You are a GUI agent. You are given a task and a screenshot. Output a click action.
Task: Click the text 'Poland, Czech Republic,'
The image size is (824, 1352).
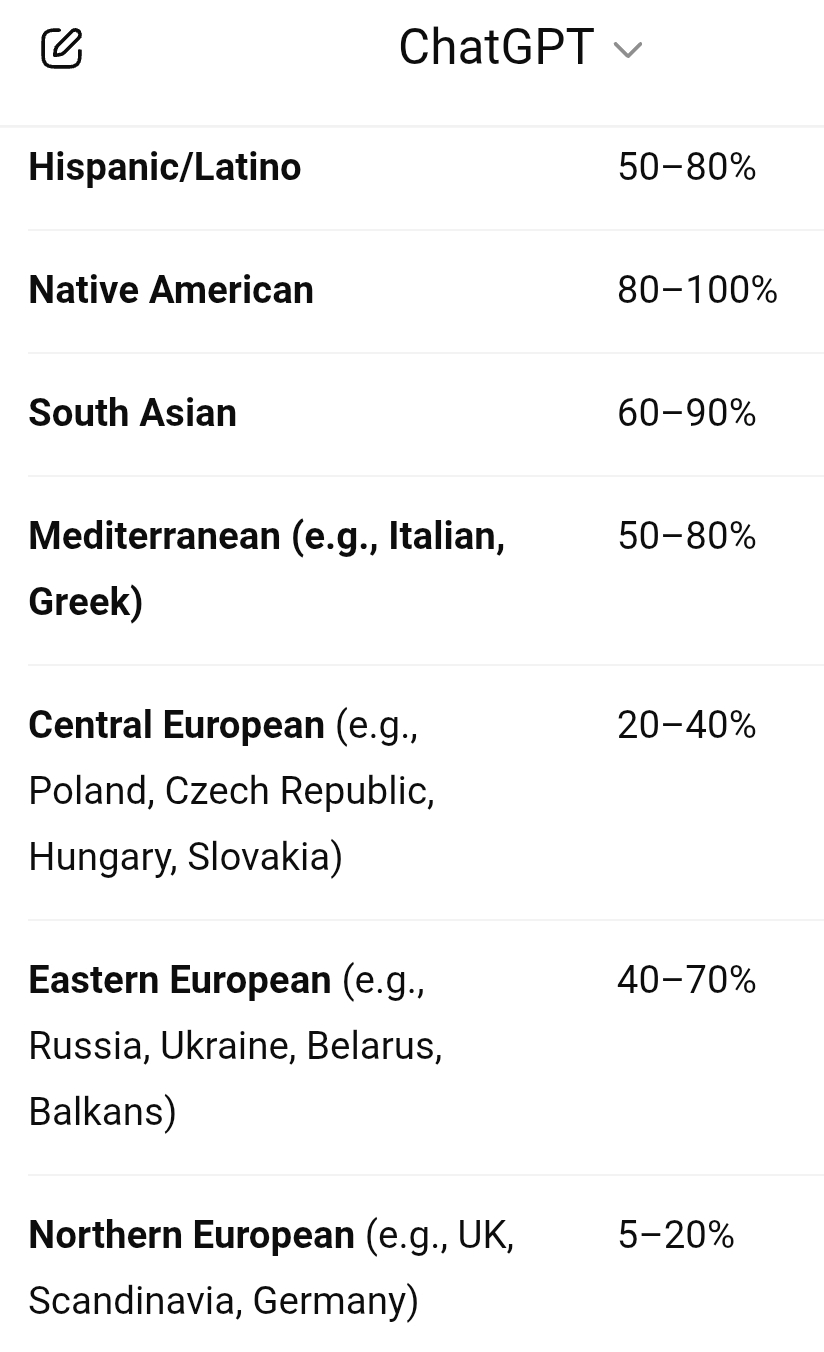pyautogui.click(x=231, y=791)
